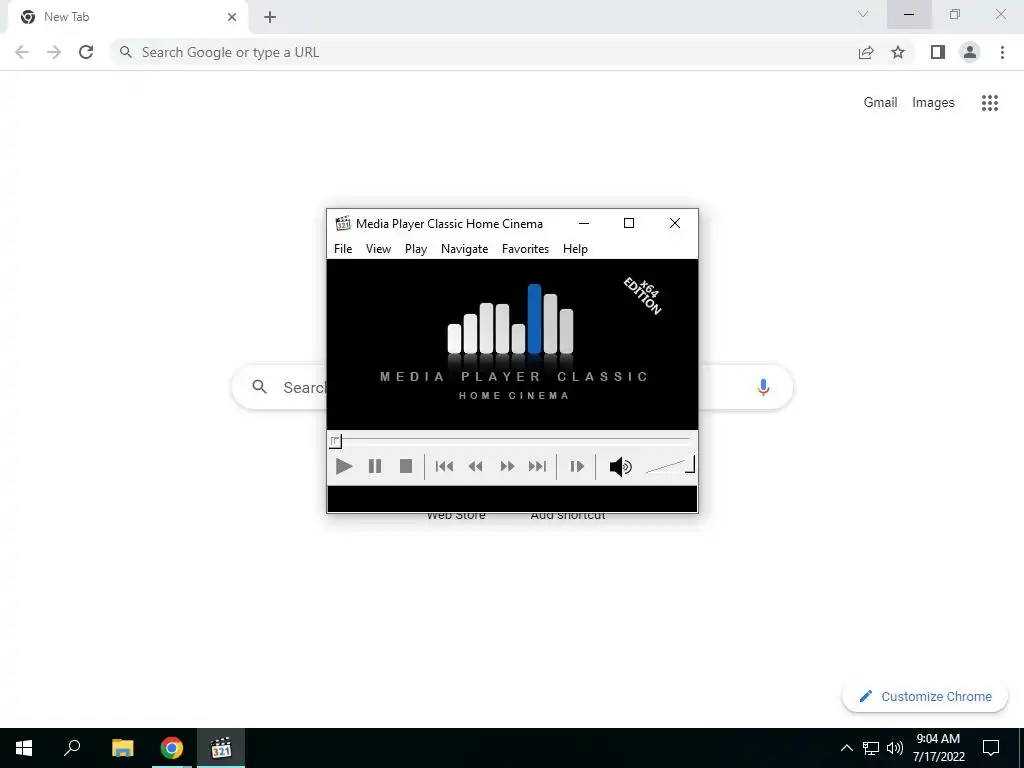The height and width of the screenshot is (768, 1024).
Task: Open the Google apps grid
Action: tap(989, 103)
